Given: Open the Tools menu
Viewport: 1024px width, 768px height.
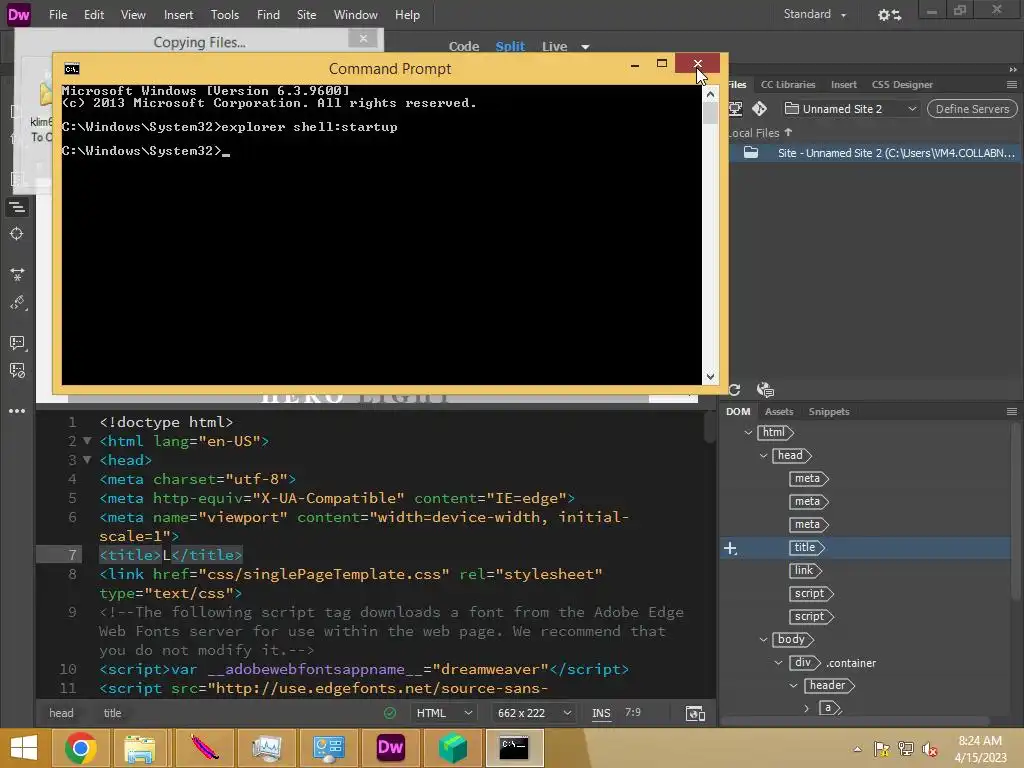Looking at the screenshot, I should tap(225, 14).
